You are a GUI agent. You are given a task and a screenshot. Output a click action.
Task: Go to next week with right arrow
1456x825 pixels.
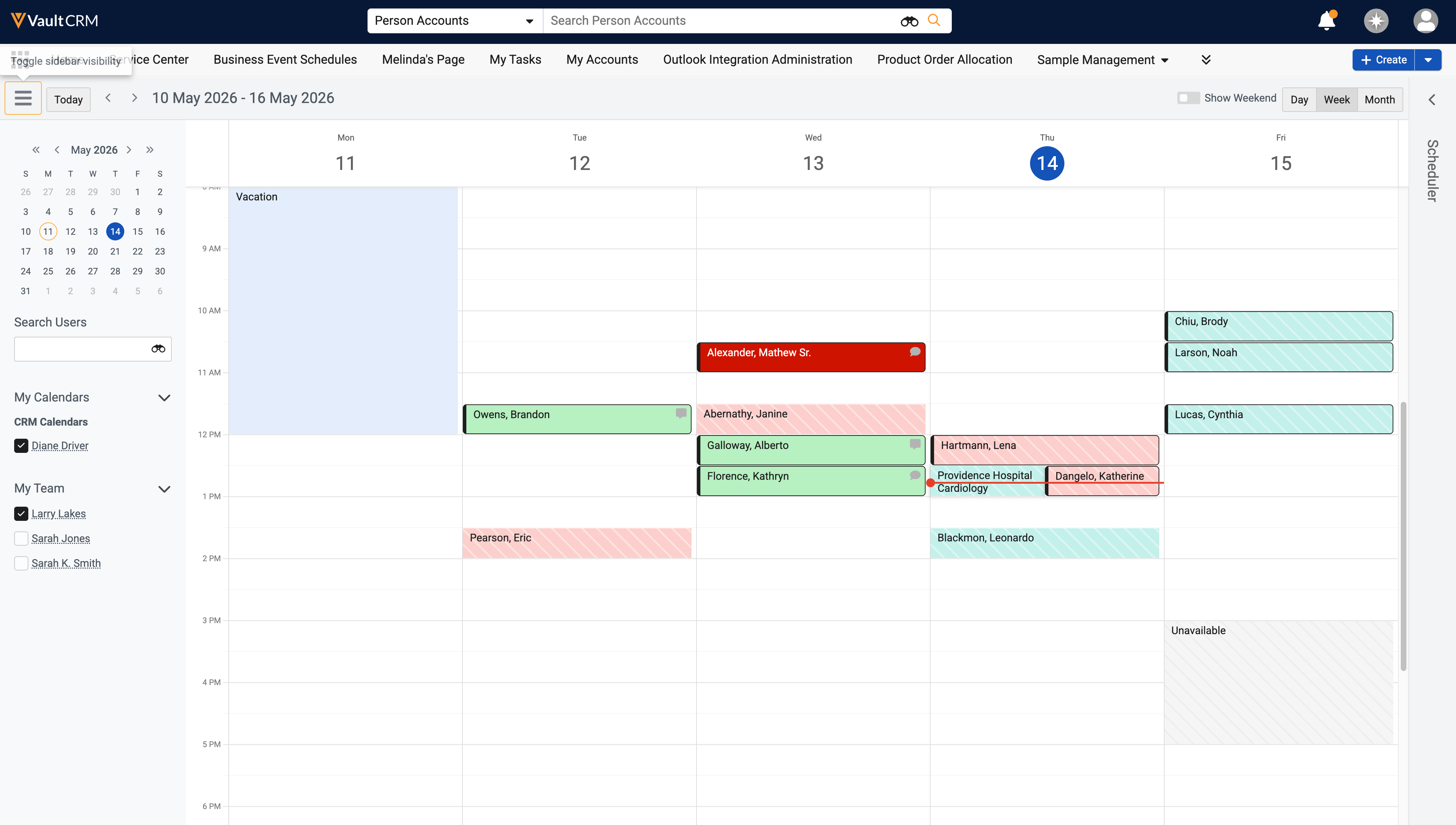pos(134,98)
